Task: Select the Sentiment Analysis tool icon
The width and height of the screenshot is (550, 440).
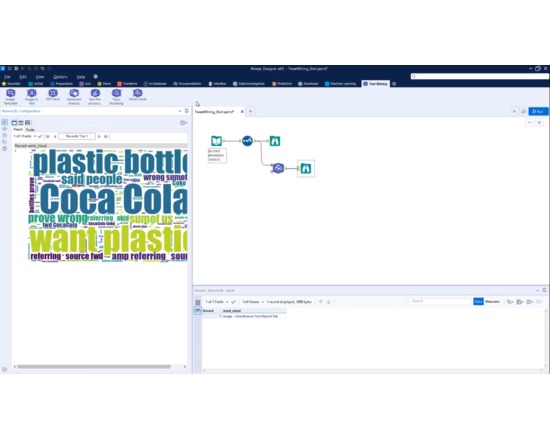Action: (74, 93)
